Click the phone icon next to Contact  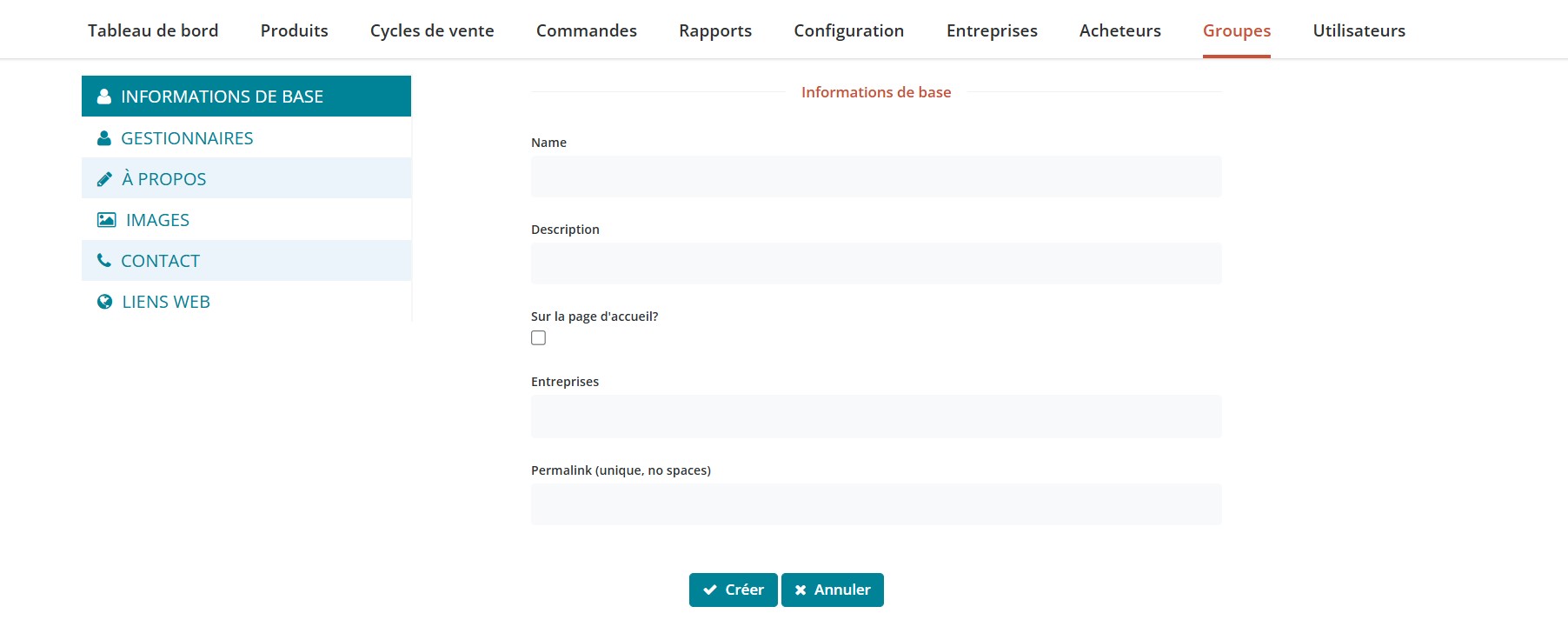pyautogui.click(x=104, y=261)
